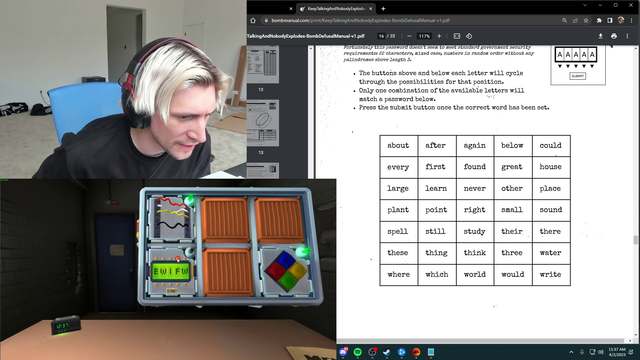Screen dimensions: 640x360
Task: Click the PDF zoom percentage field
Action: (x=424, y=36)
